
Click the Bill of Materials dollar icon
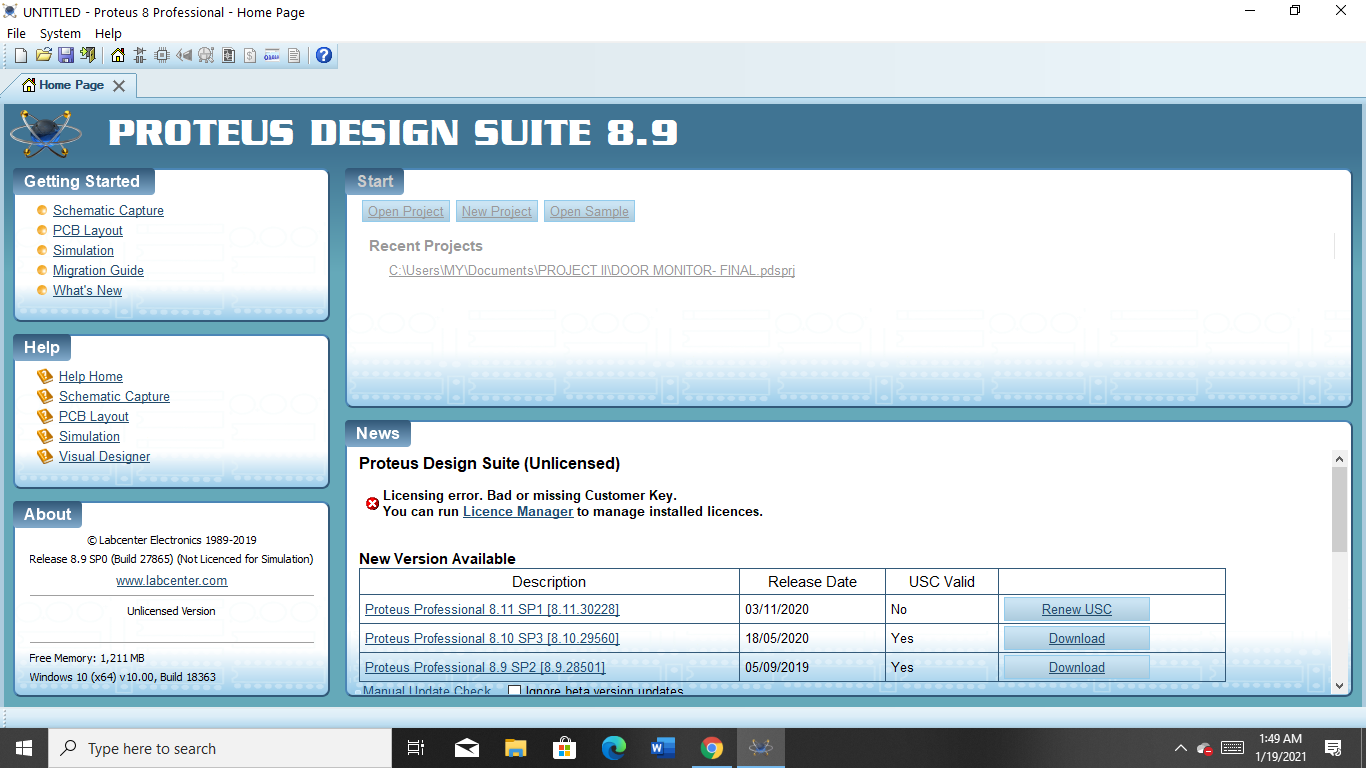click(x=250, y=55)
